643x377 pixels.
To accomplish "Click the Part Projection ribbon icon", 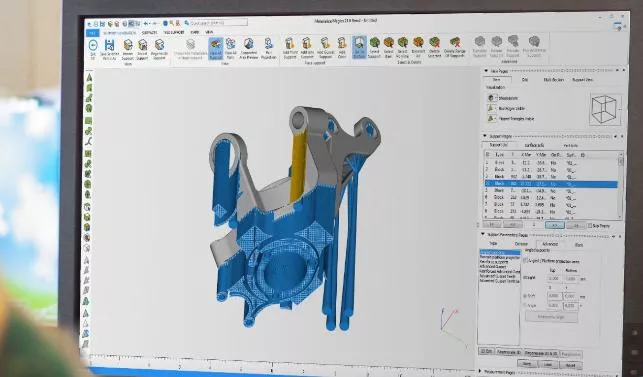I will [269, 49].
